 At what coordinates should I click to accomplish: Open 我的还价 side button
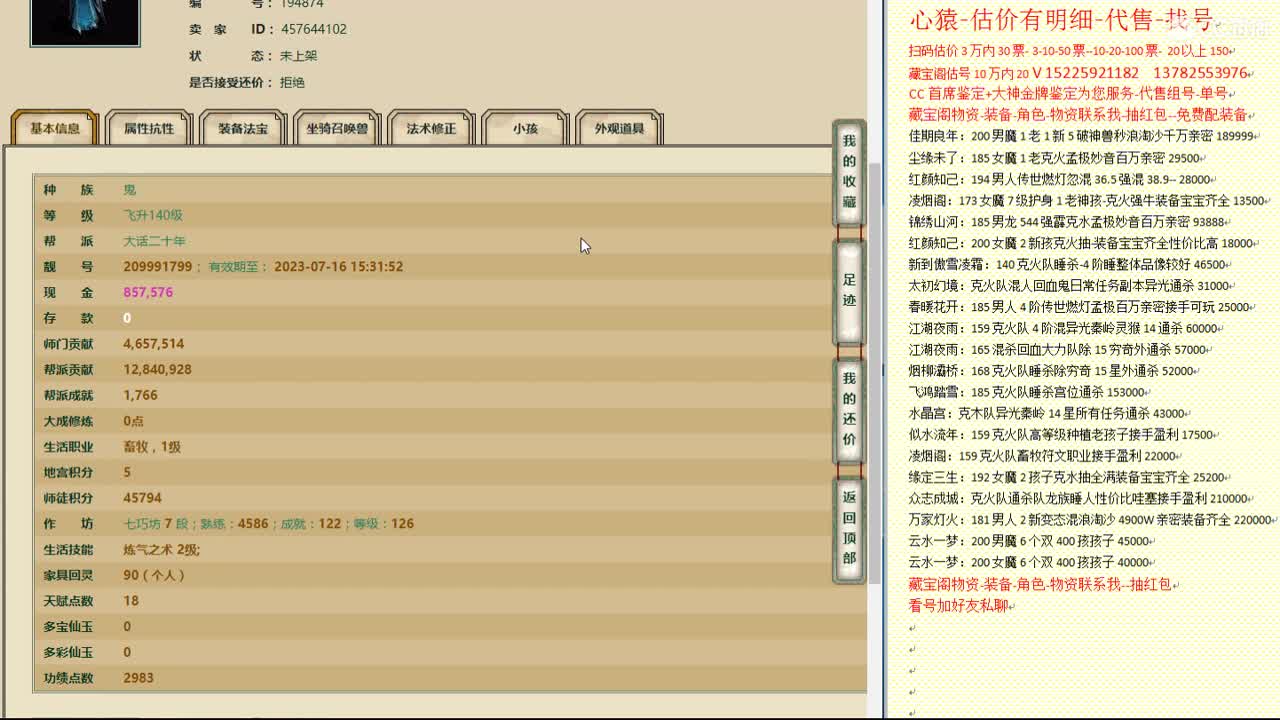pyautogui.click(x=849, y=409)
